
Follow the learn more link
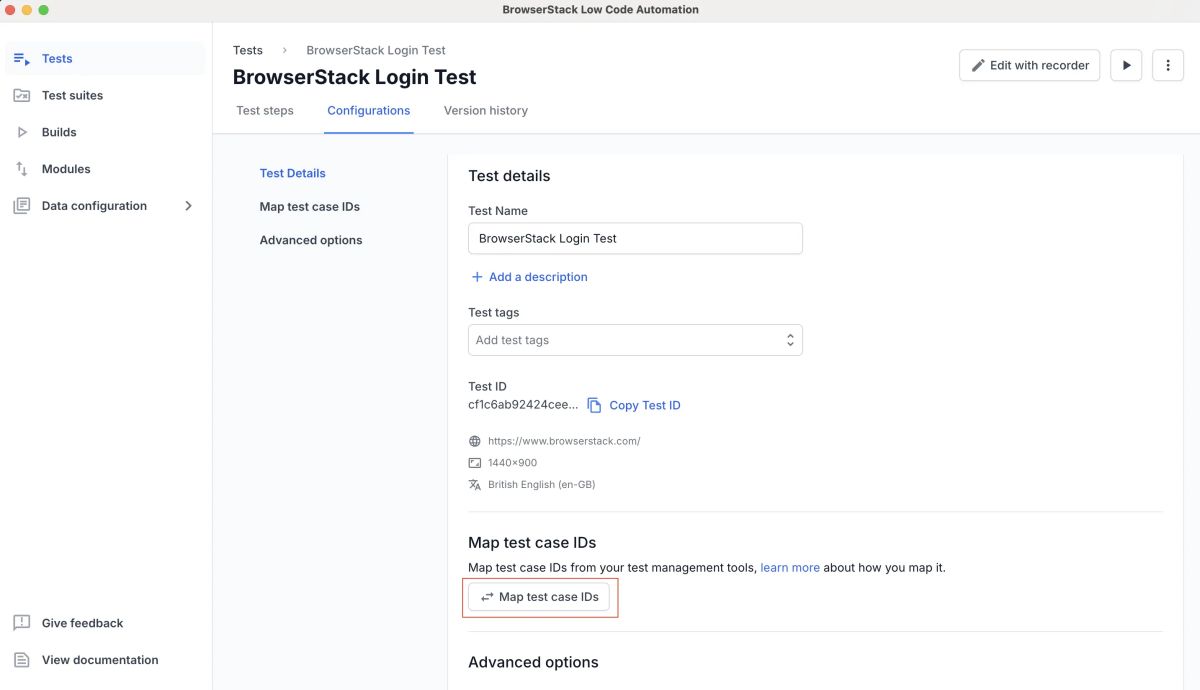click(x=790, y=568)
